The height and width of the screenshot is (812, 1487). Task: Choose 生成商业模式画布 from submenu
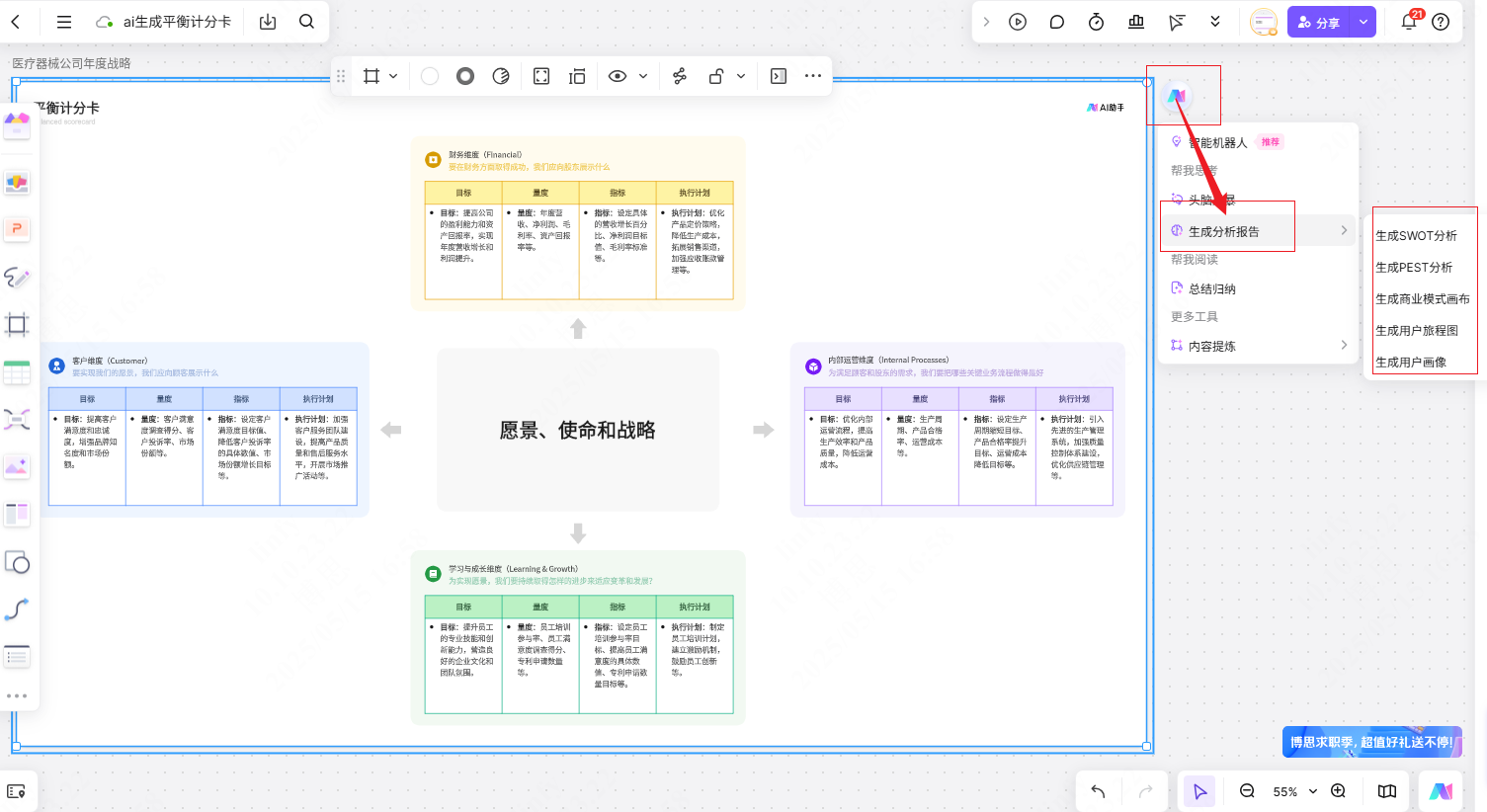coord(1423,299)
